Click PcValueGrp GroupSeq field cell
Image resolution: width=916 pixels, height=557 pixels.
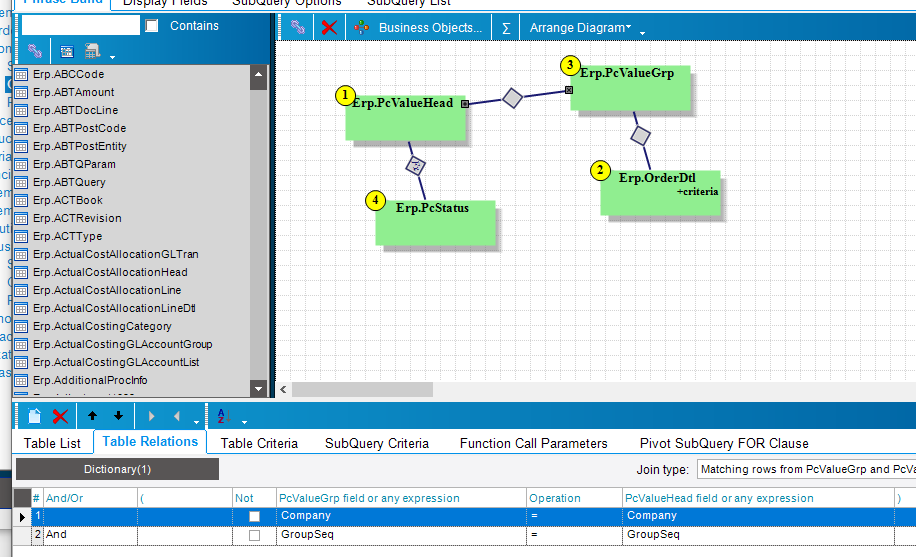click(x=401, y=535)
